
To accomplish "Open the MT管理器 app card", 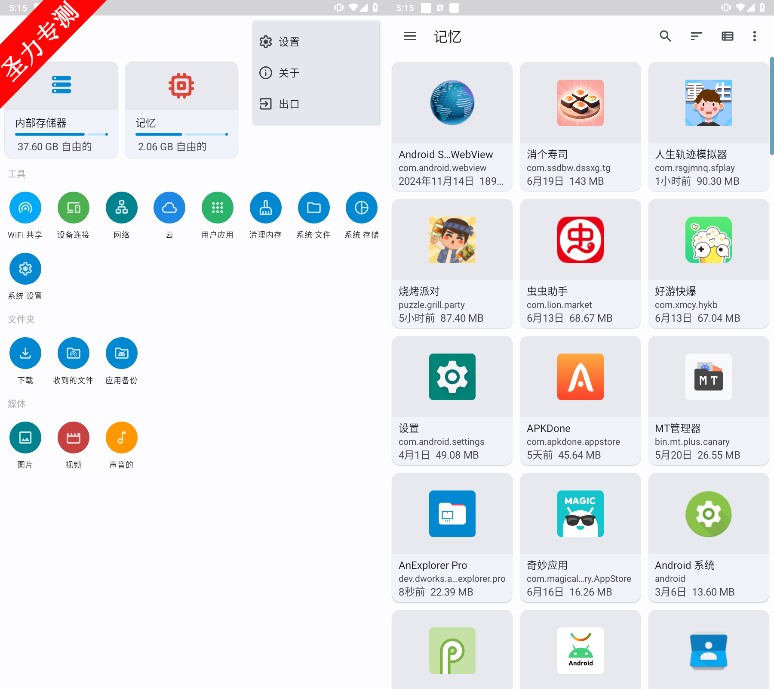I will (708, 400).
